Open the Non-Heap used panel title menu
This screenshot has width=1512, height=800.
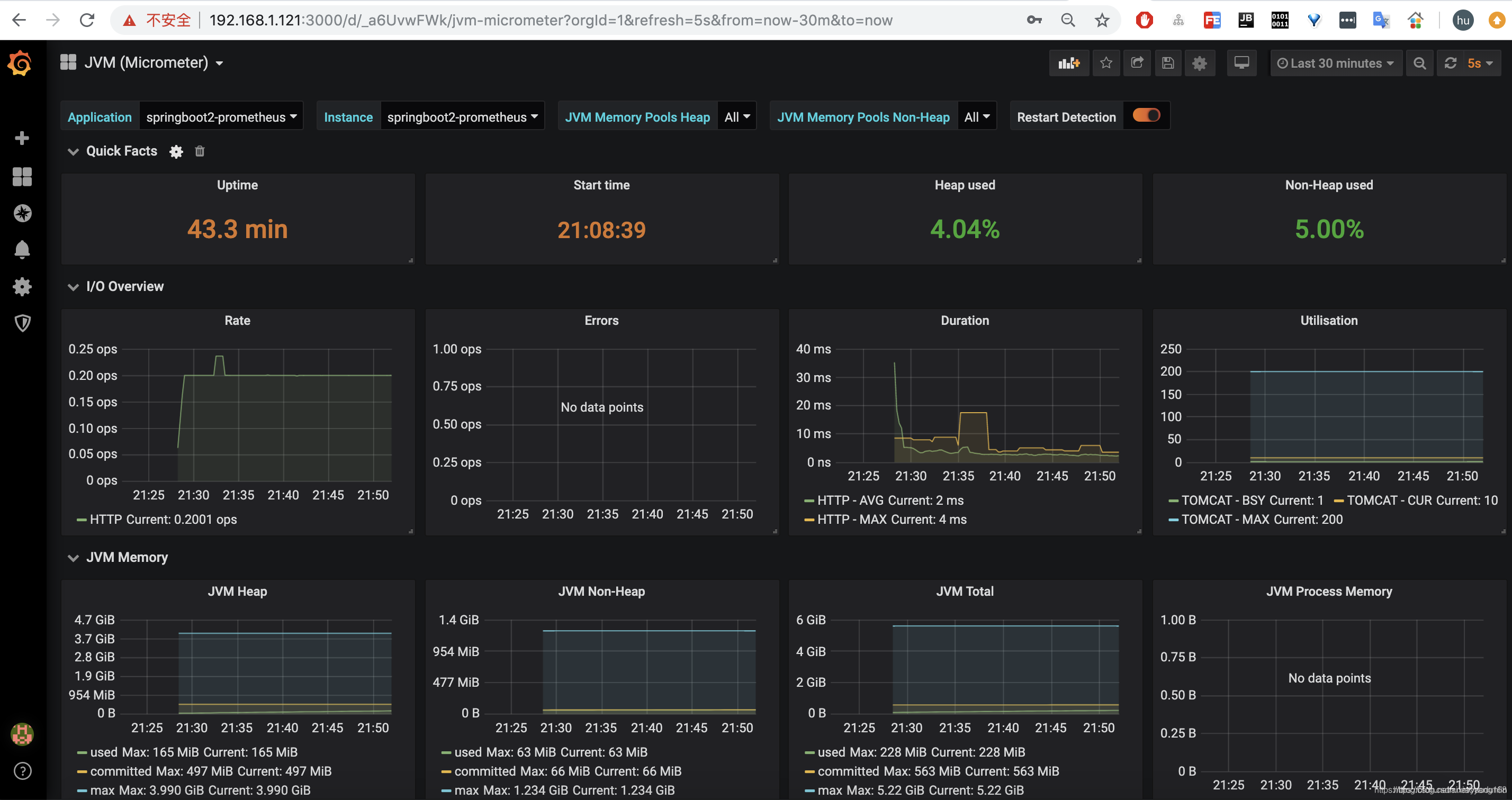[x=1328, y=185]
